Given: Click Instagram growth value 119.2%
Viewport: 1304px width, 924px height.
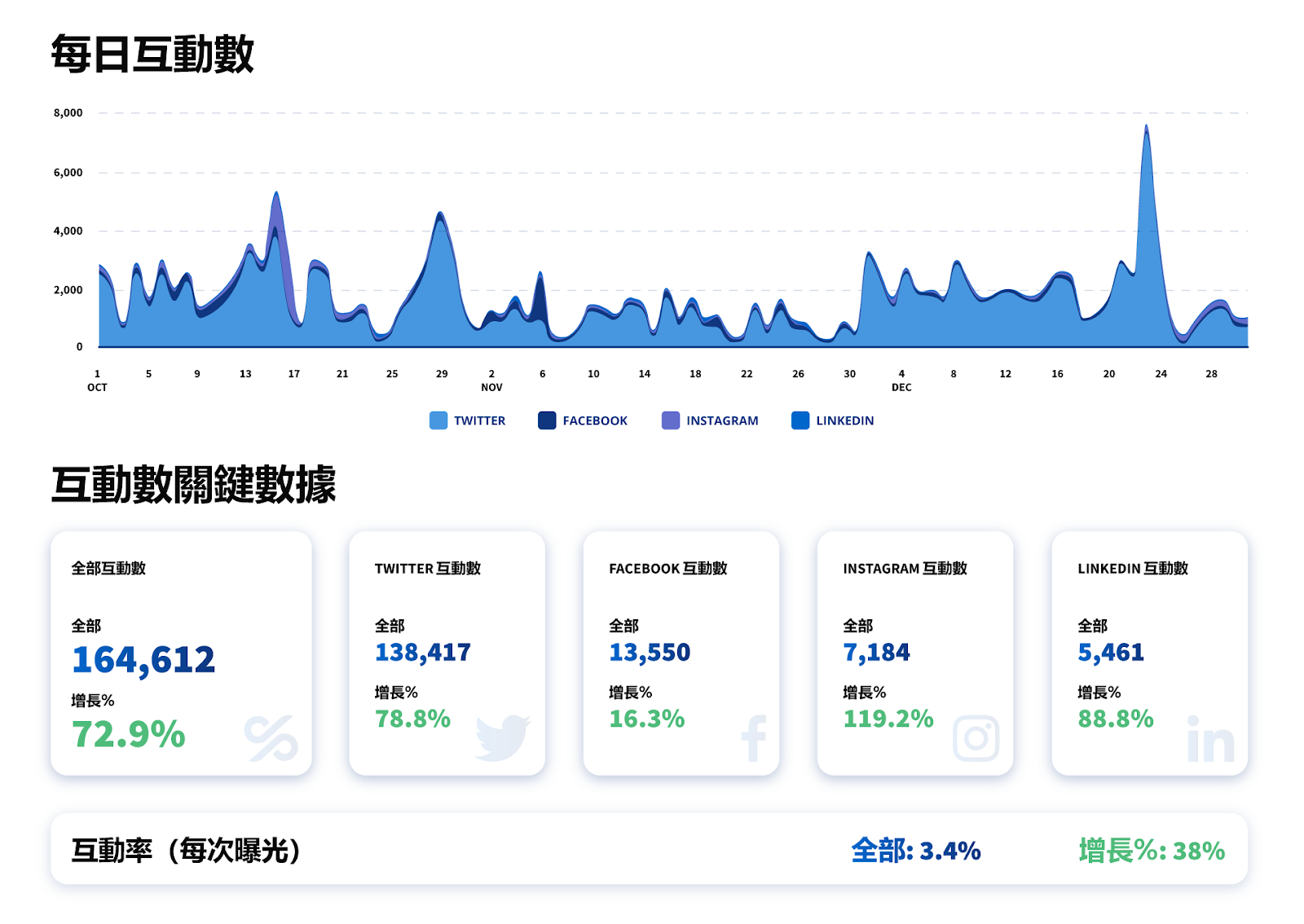Looking at the screenshot, I should (888, 719).
